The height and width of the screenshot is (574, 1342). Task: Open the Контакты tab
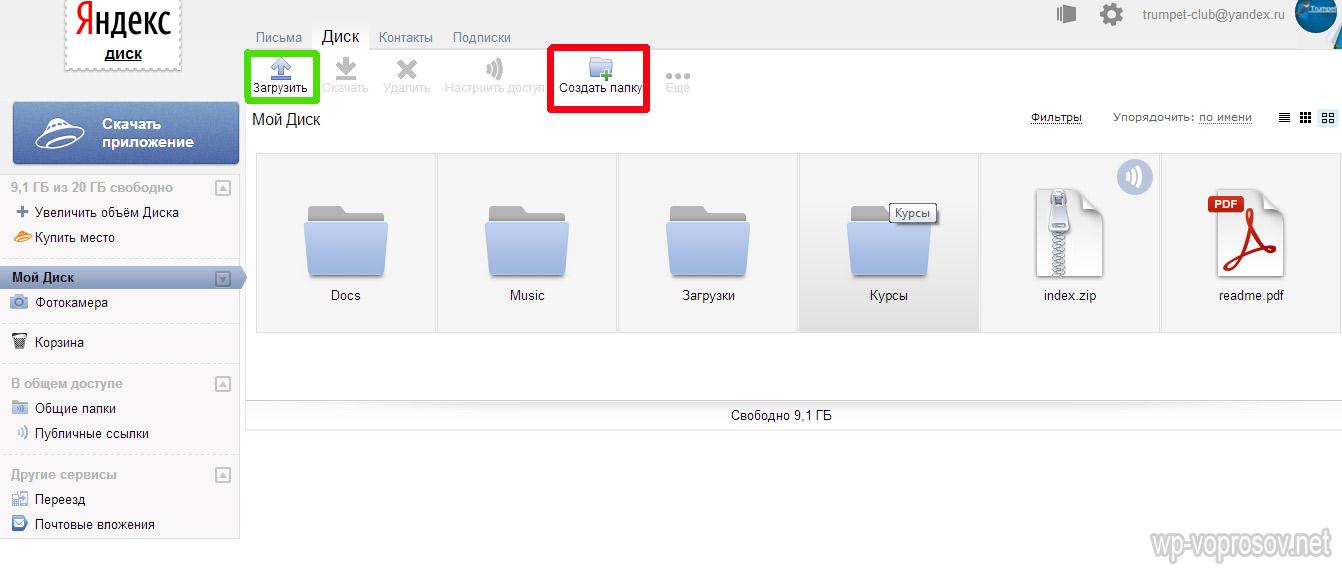405,37
